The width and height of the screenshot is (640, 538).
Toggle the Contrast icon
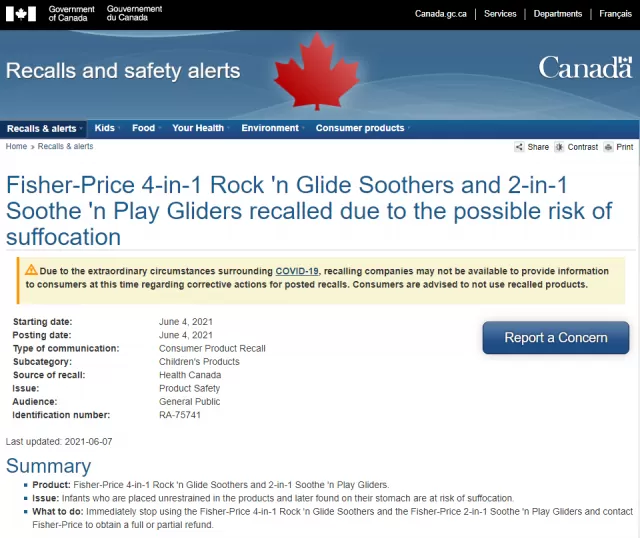click(x=559, y=147)
